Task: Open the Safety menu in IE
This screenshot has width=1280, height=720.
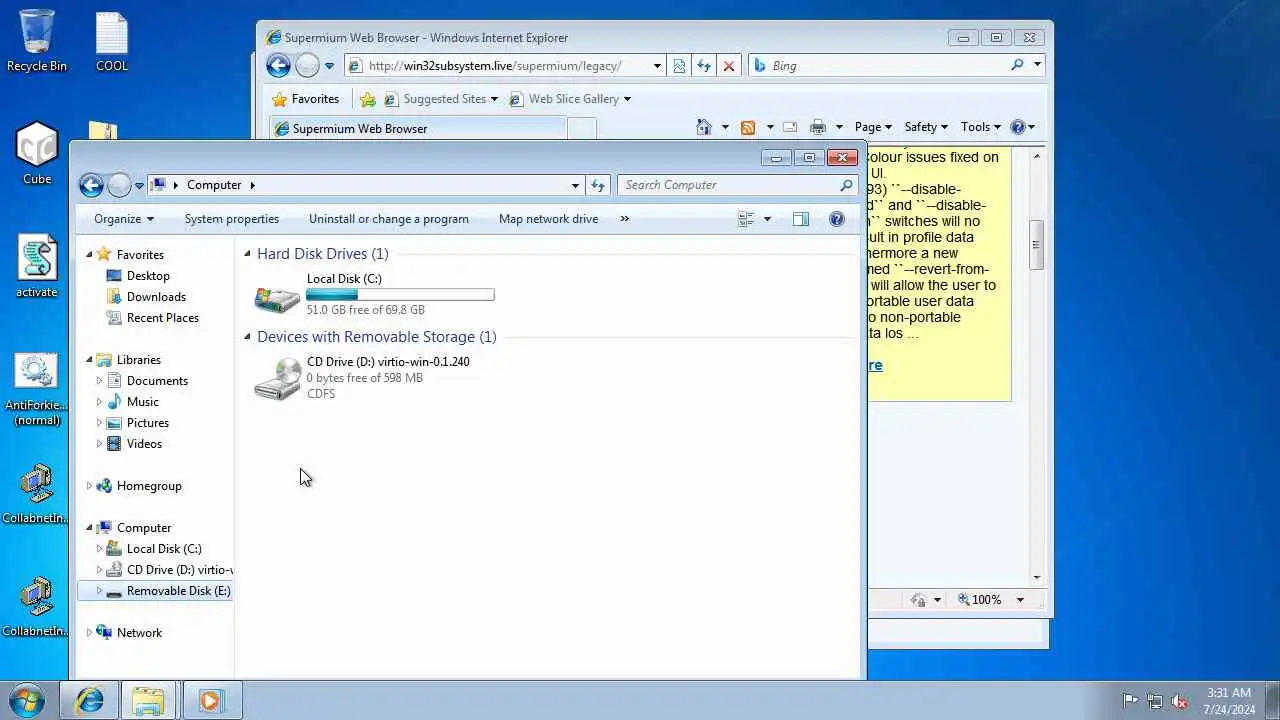Action: coord(926,127)
